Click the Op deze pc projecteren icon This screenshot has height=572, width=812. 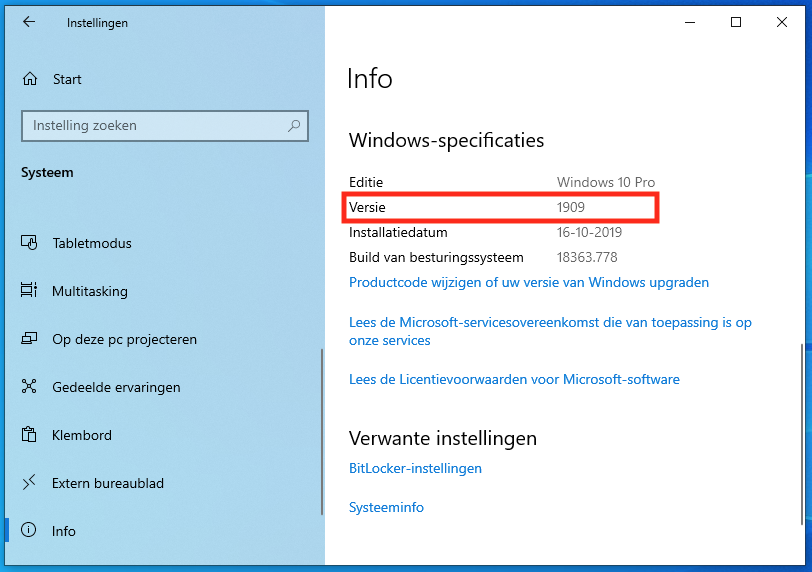(x=30, y=339)
